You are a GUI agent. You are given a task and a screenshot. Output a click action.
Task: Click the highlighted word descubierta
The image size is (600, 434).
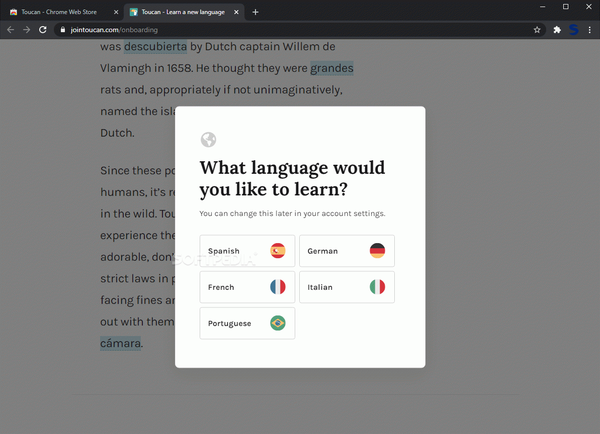[x=155, y=47]
